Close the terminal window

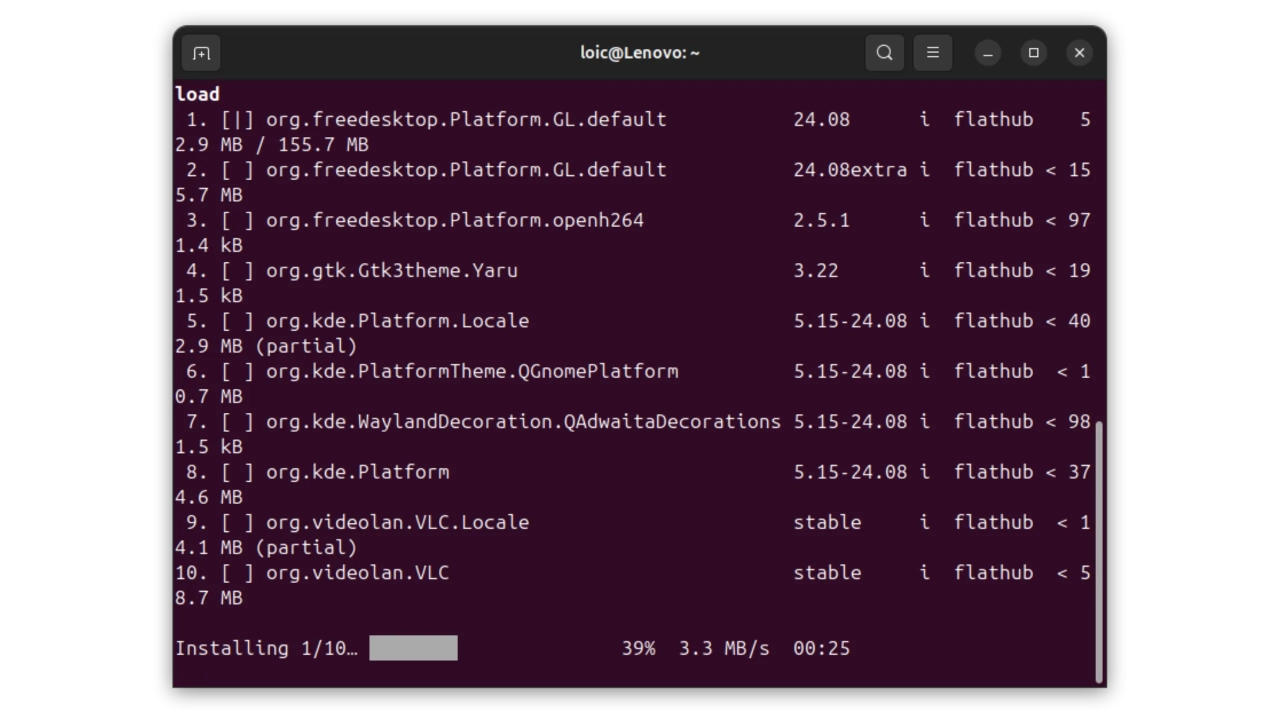click(x=1079, y=53)
